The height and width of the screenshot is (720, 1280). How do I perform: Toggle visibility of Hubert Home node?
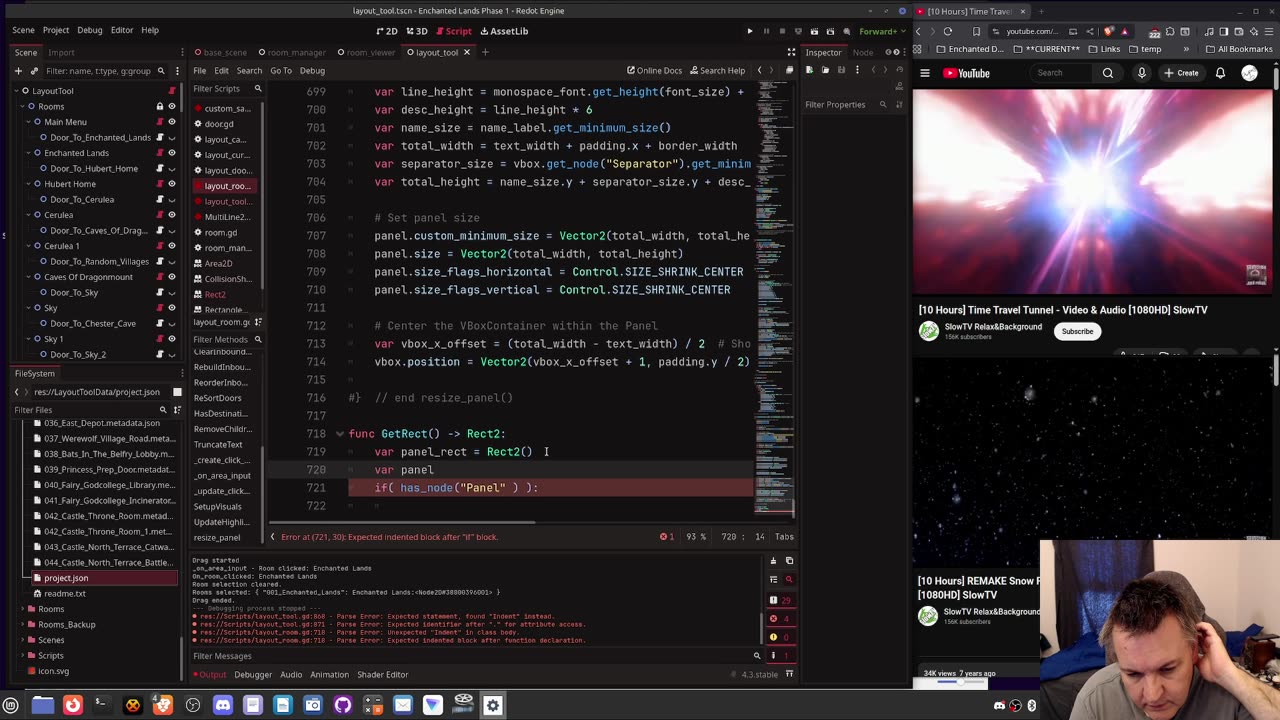171,184
